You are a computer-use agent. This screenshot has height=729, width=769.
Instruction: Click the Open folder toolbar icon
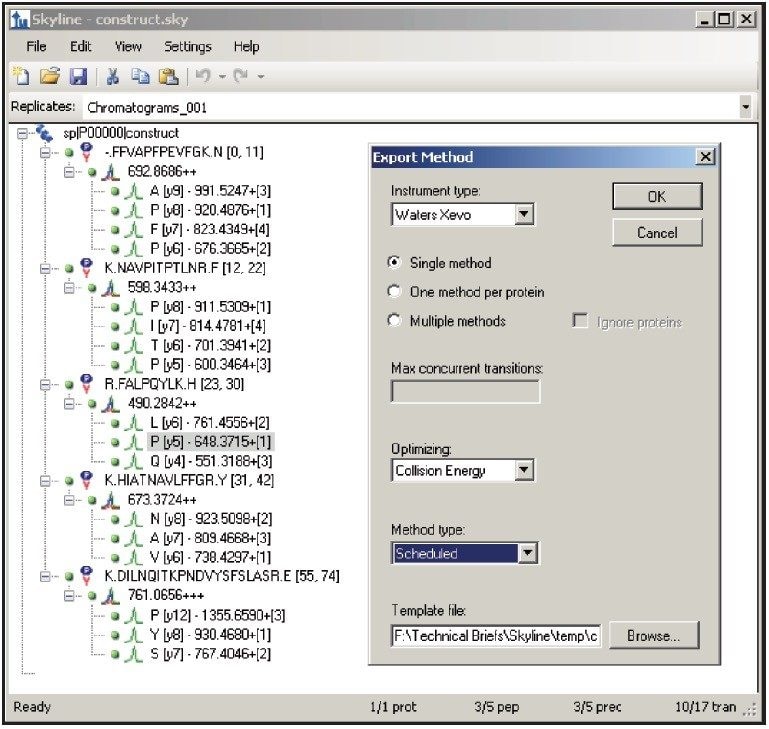[50, 76]
